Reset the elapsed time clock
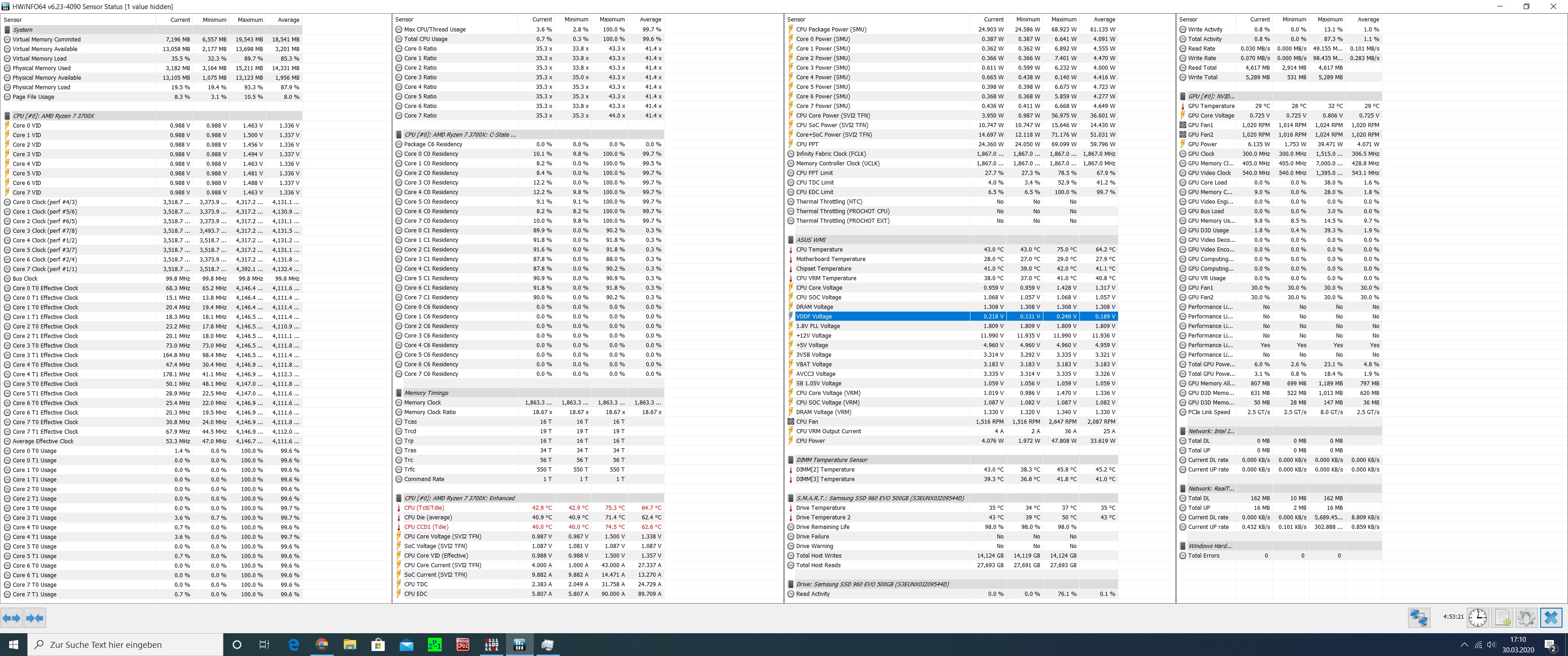The width and height of the screenshot is (1568, 656). [1477, 618]
